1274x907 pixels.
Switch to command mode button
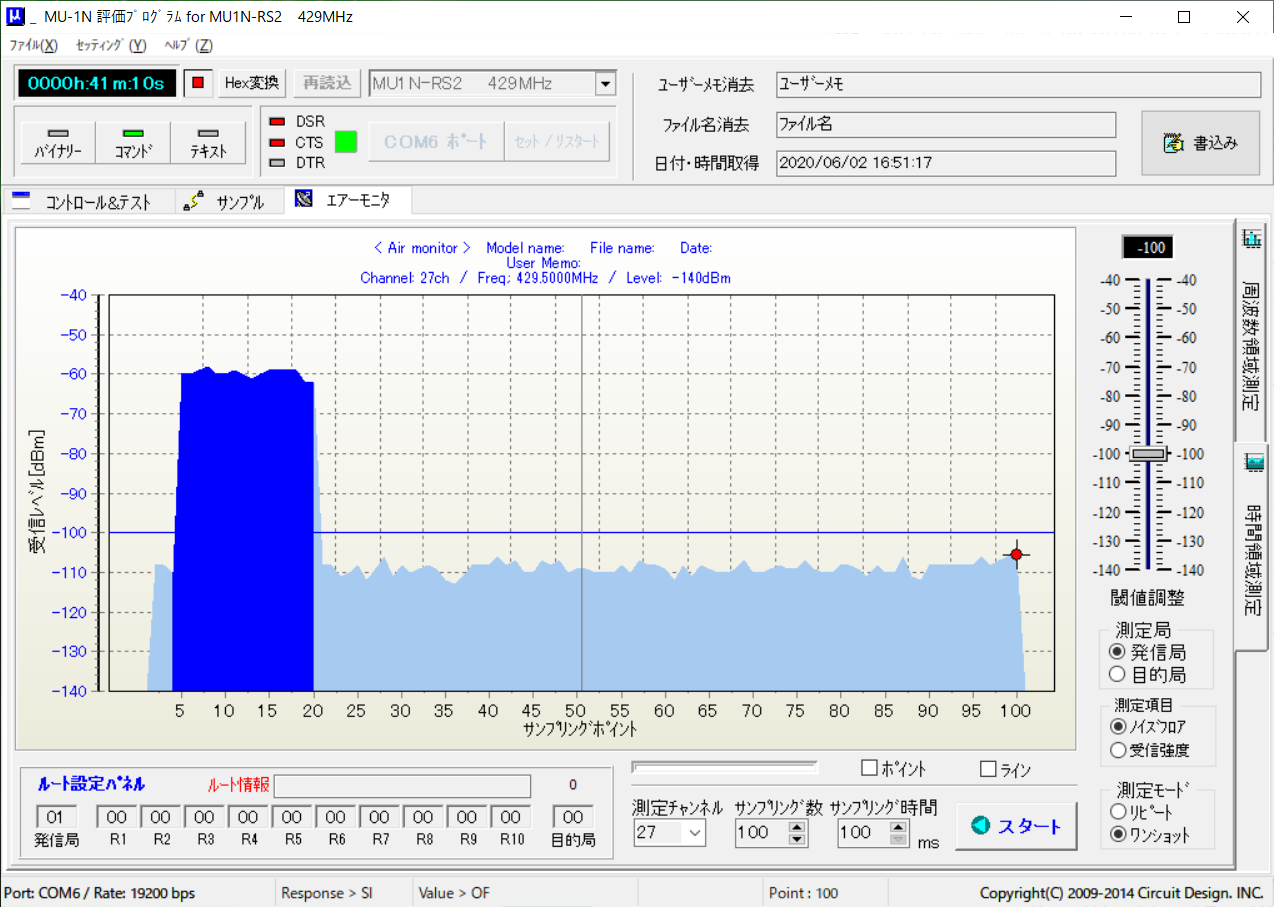(133, 143)
